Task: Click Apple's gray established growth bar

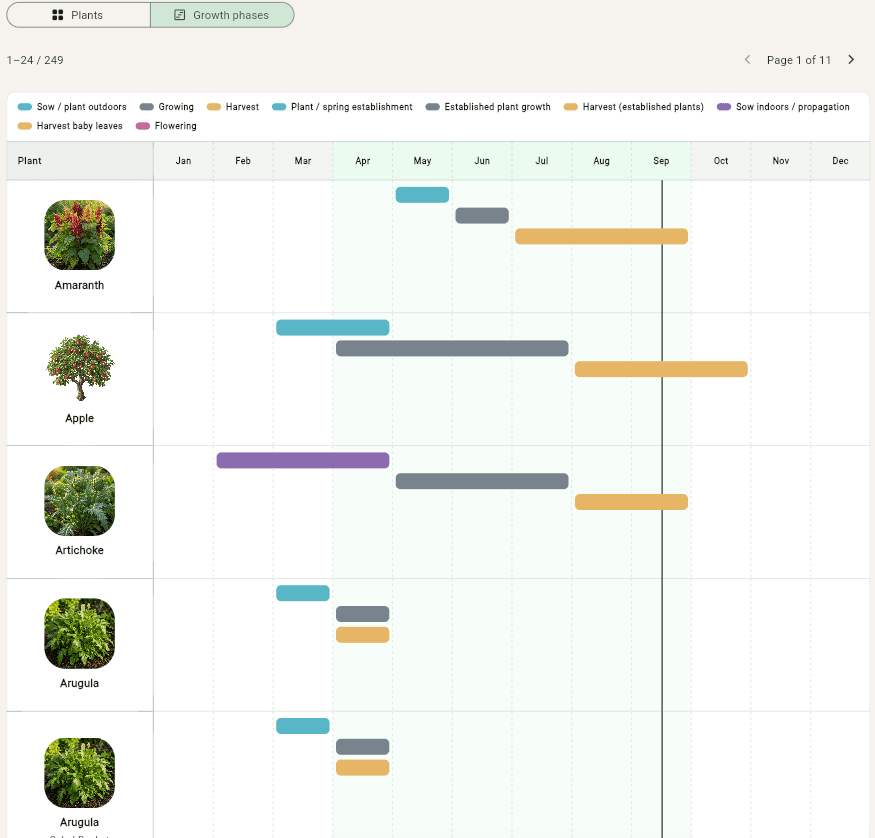Action: coord(452,348)
